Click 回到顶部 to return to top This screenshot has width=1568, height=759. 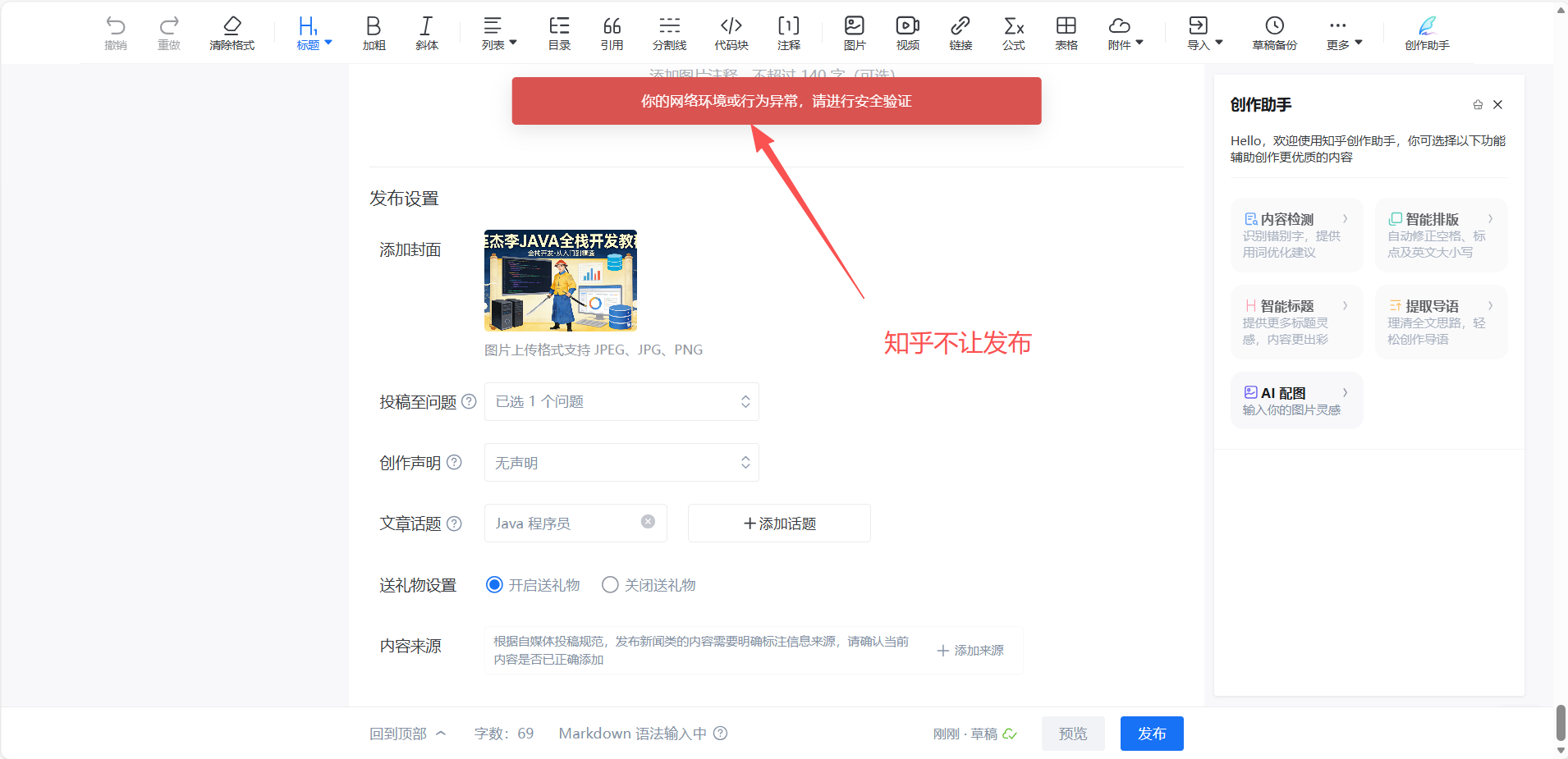tap(407, 734)
